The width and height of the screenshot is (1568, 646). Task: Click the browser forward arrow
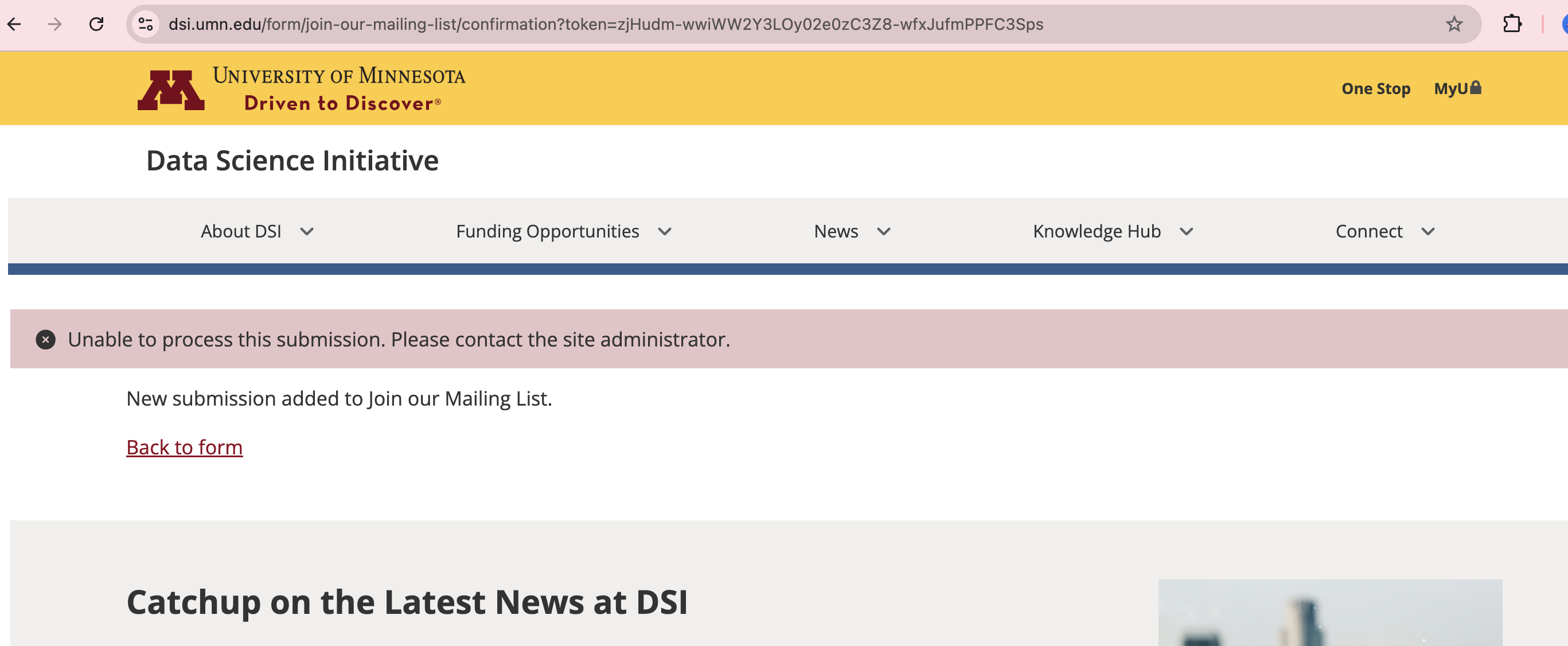(x=55, y=24)
